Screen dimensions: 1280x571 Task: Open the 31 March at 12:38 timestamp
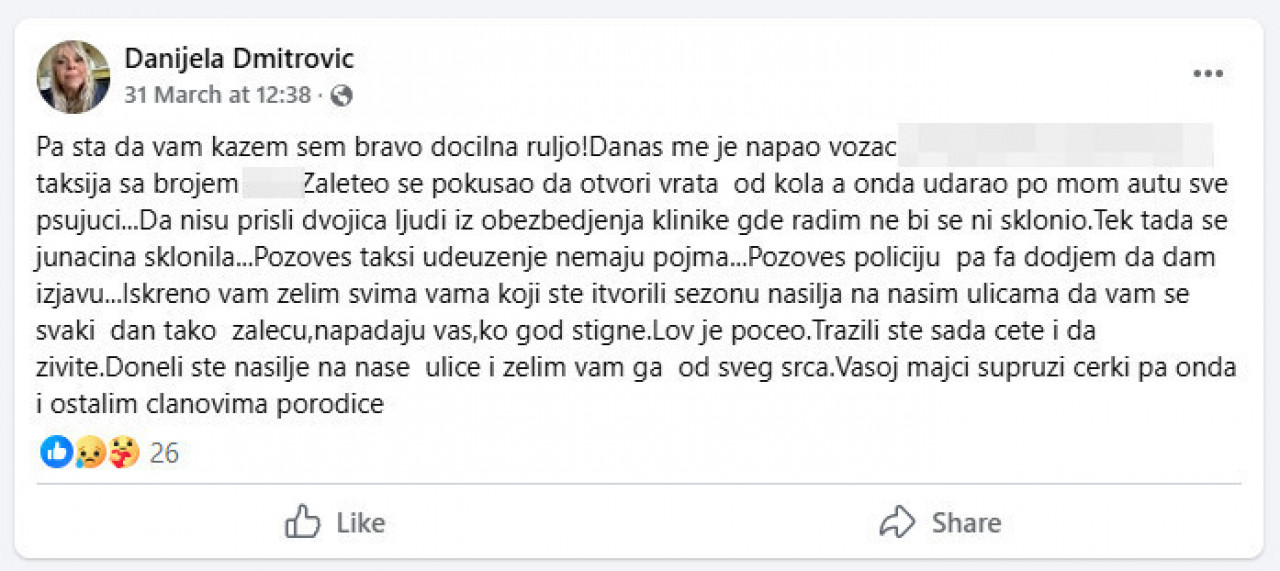tap(217, 96)
